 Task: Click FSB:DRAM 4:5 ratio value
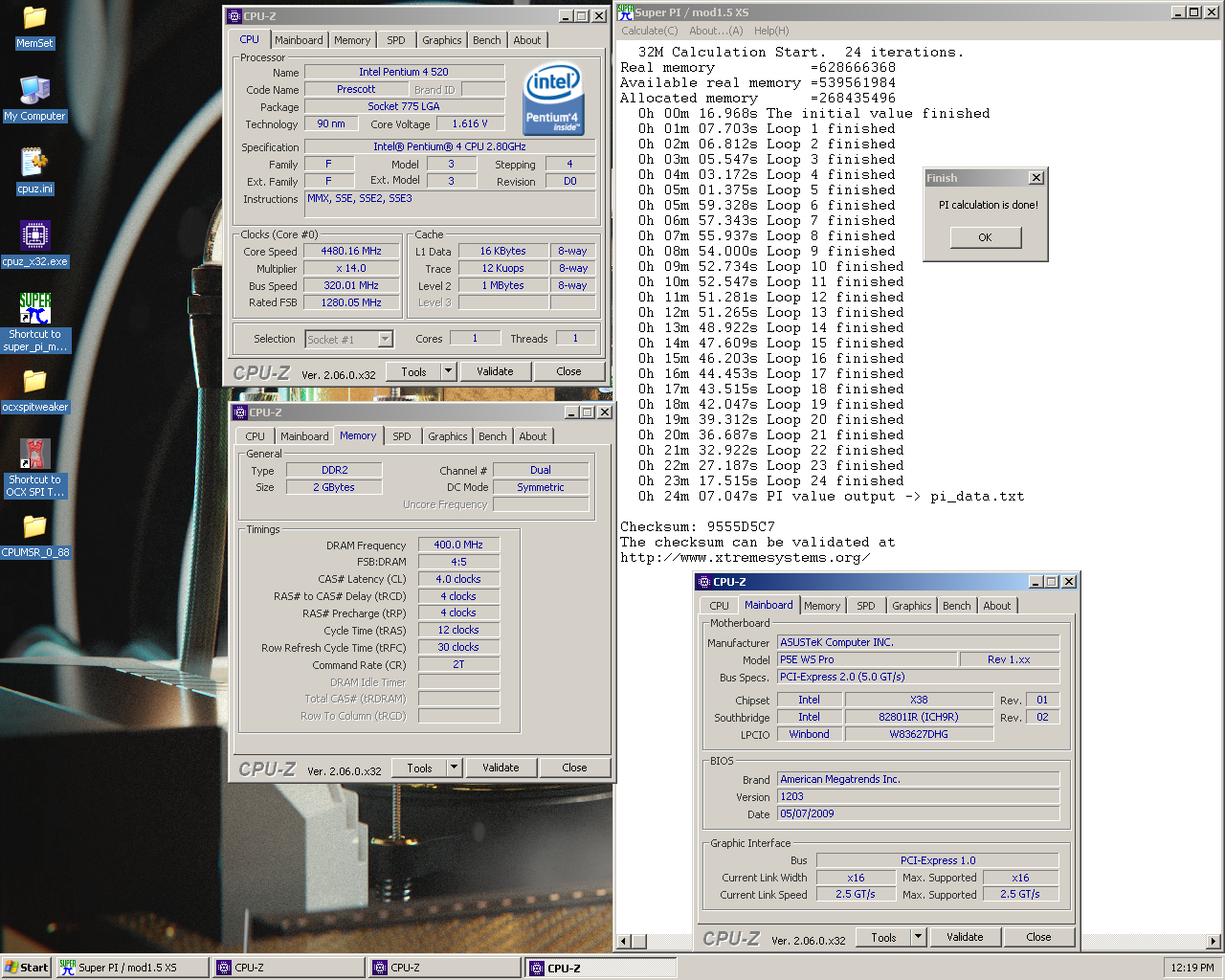pyautogui.click(x=458, y=562)
